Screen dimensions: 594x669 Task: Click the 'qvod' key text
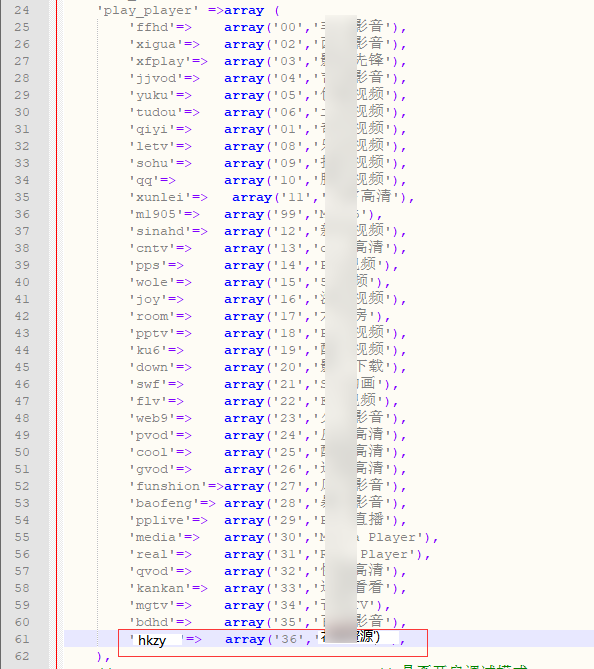(x=152, y=571)
